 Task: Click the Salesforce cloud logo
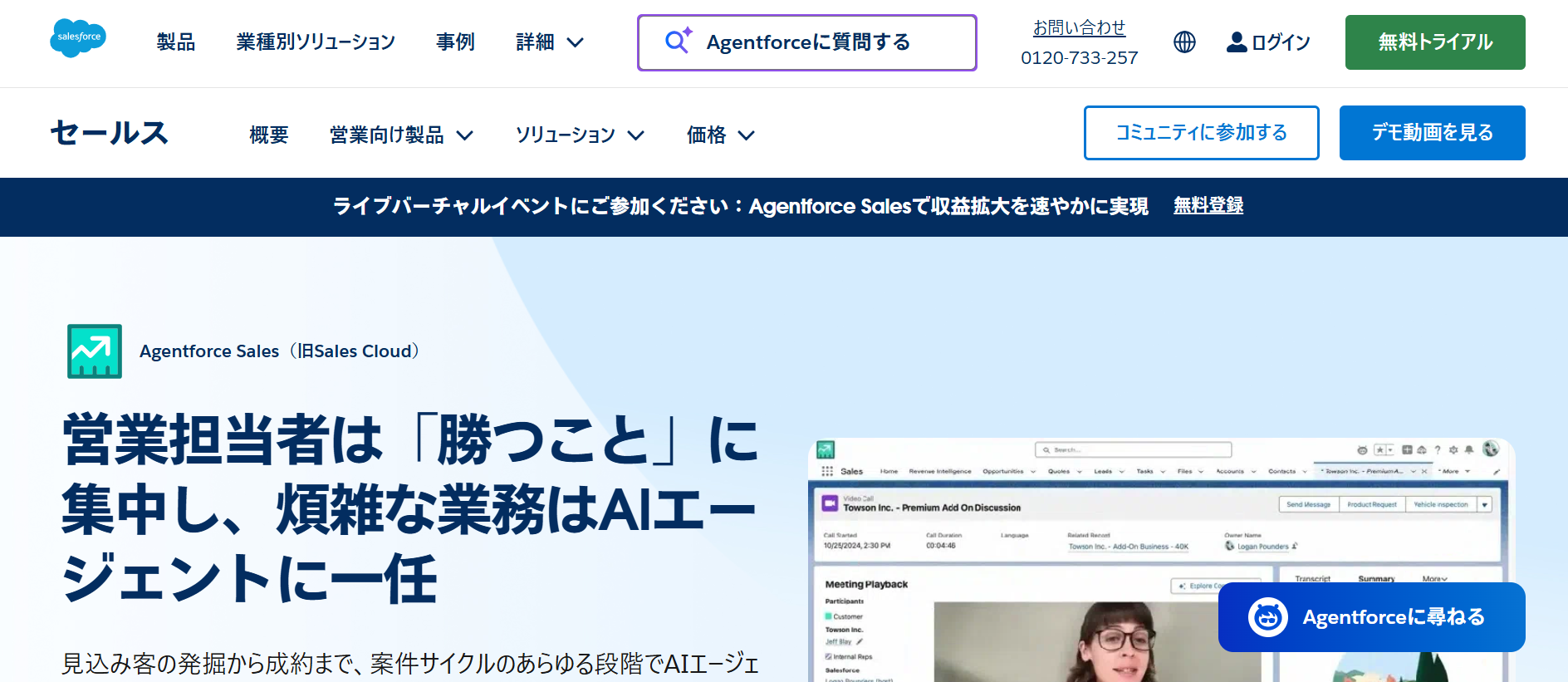[x=78, y=38]
